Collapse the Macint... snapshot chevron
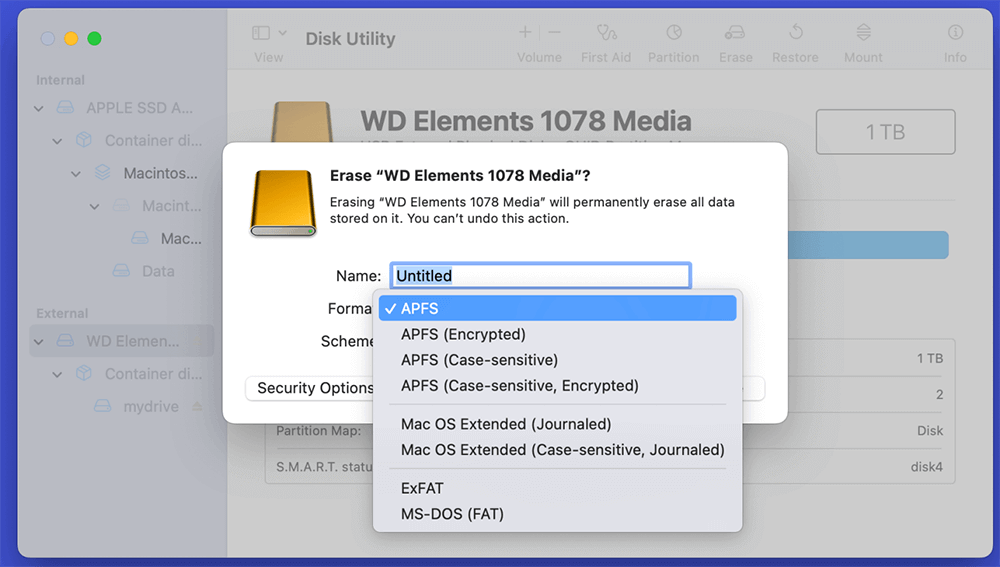 tap(94, 207)
